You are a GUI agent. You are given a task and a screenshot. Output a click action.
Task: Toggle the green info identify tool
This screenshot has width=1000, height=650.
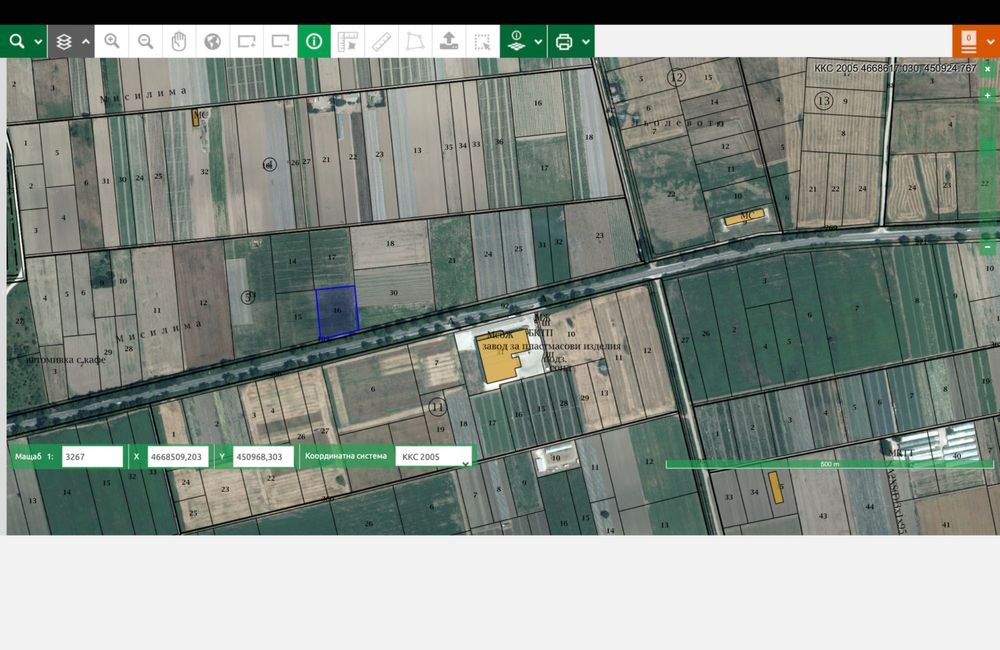pyautogui.click(x=314, y=41)
